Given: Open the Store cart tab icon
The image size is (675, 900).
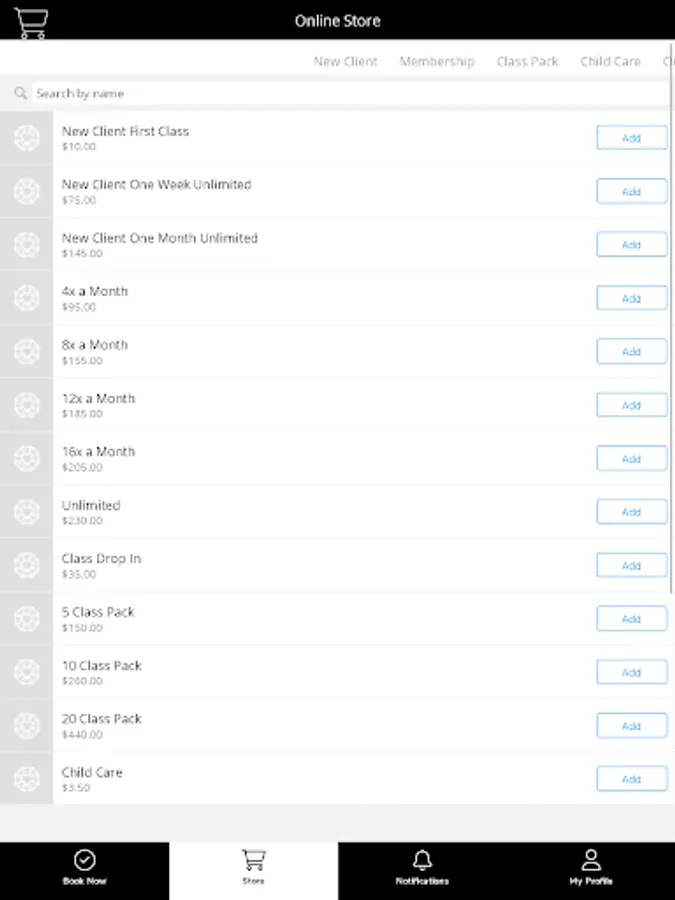Looking at the screenshot, I should [253, 861].
